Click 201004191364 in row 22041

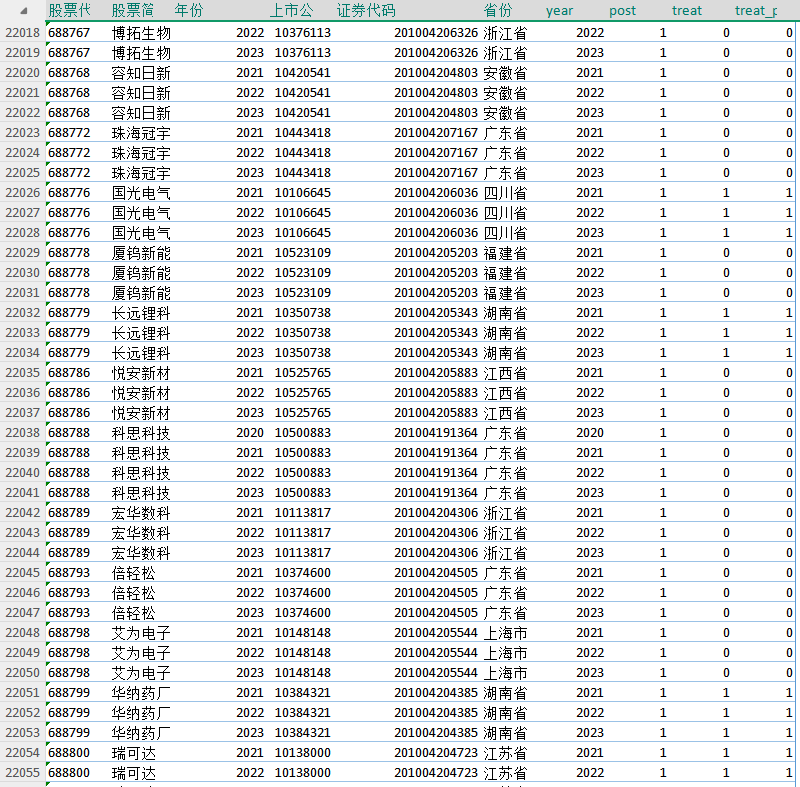pyautogui.click(x=436, y=493)
